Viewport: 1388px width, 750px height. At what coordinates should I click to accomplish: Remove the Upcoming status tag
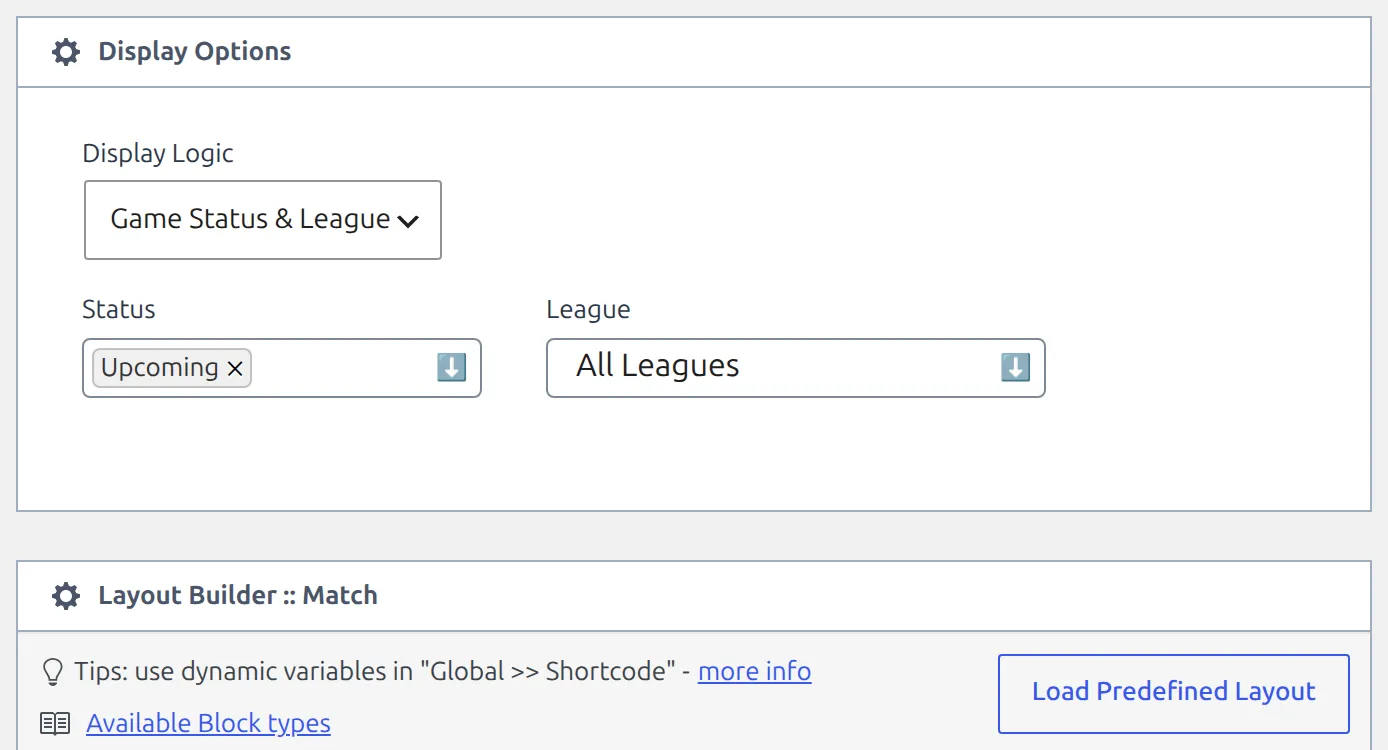click(235, 369)
